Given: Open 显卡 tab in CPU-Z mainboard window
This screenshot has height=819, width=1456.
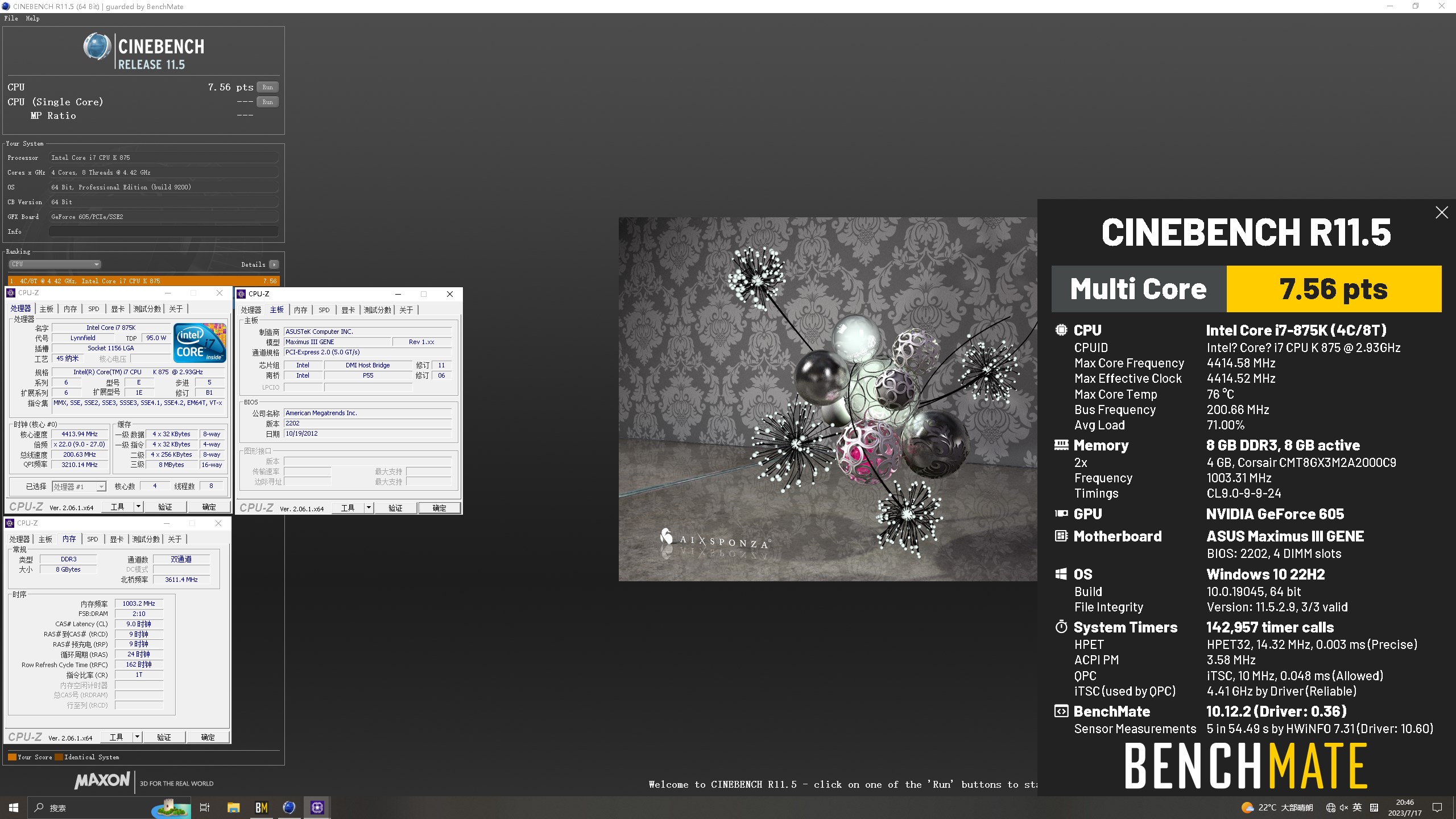Looking at the screenshot, I should coord(348,310).
